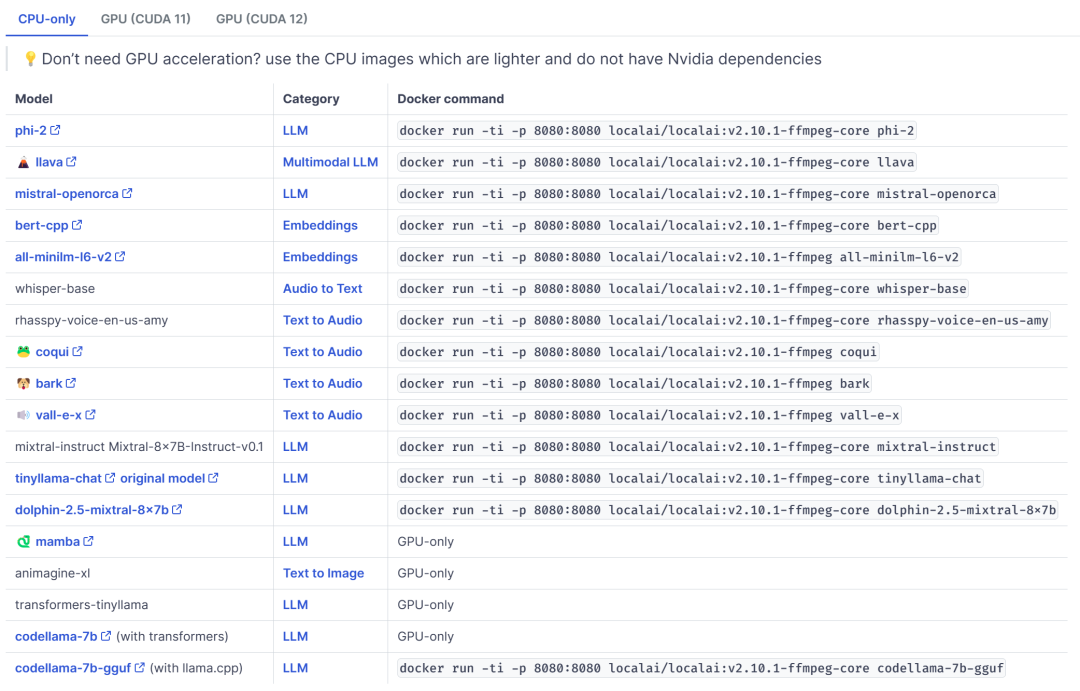Open the dolphin-2.5-mixtral-8x7b model link
Image resolution: width=1080 pixels, height=691 pixels.
click(x=92, y=510)
